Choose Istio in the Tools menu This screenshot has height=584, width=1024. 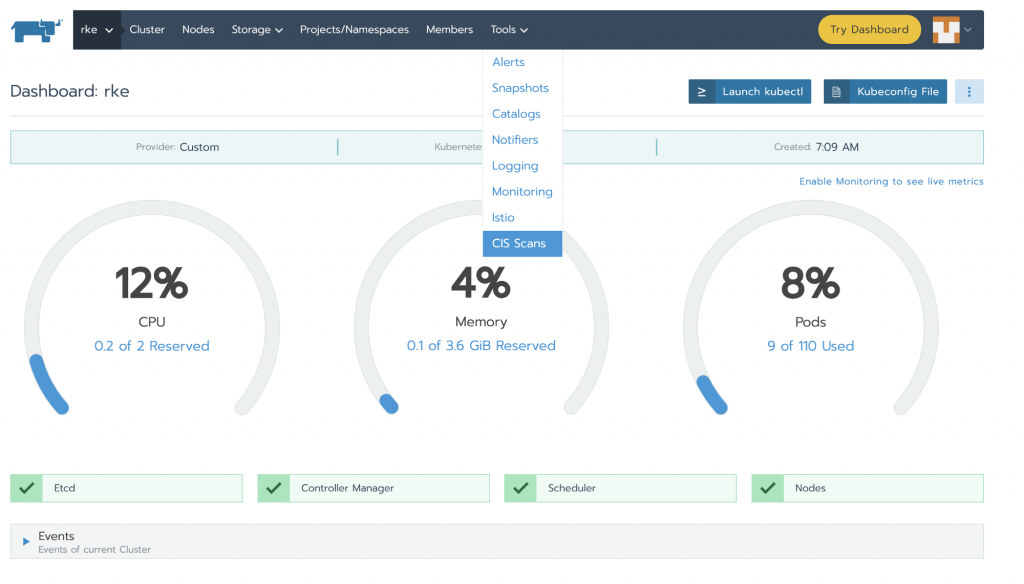[x=503, y=218]
